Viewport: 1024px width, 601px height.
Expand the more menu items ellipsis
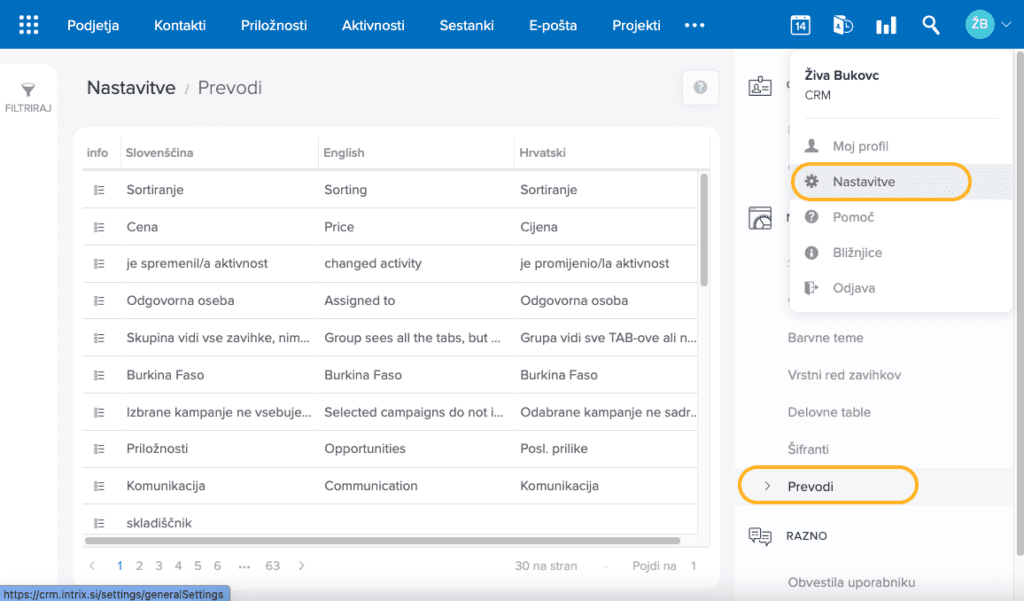[694, 25]
